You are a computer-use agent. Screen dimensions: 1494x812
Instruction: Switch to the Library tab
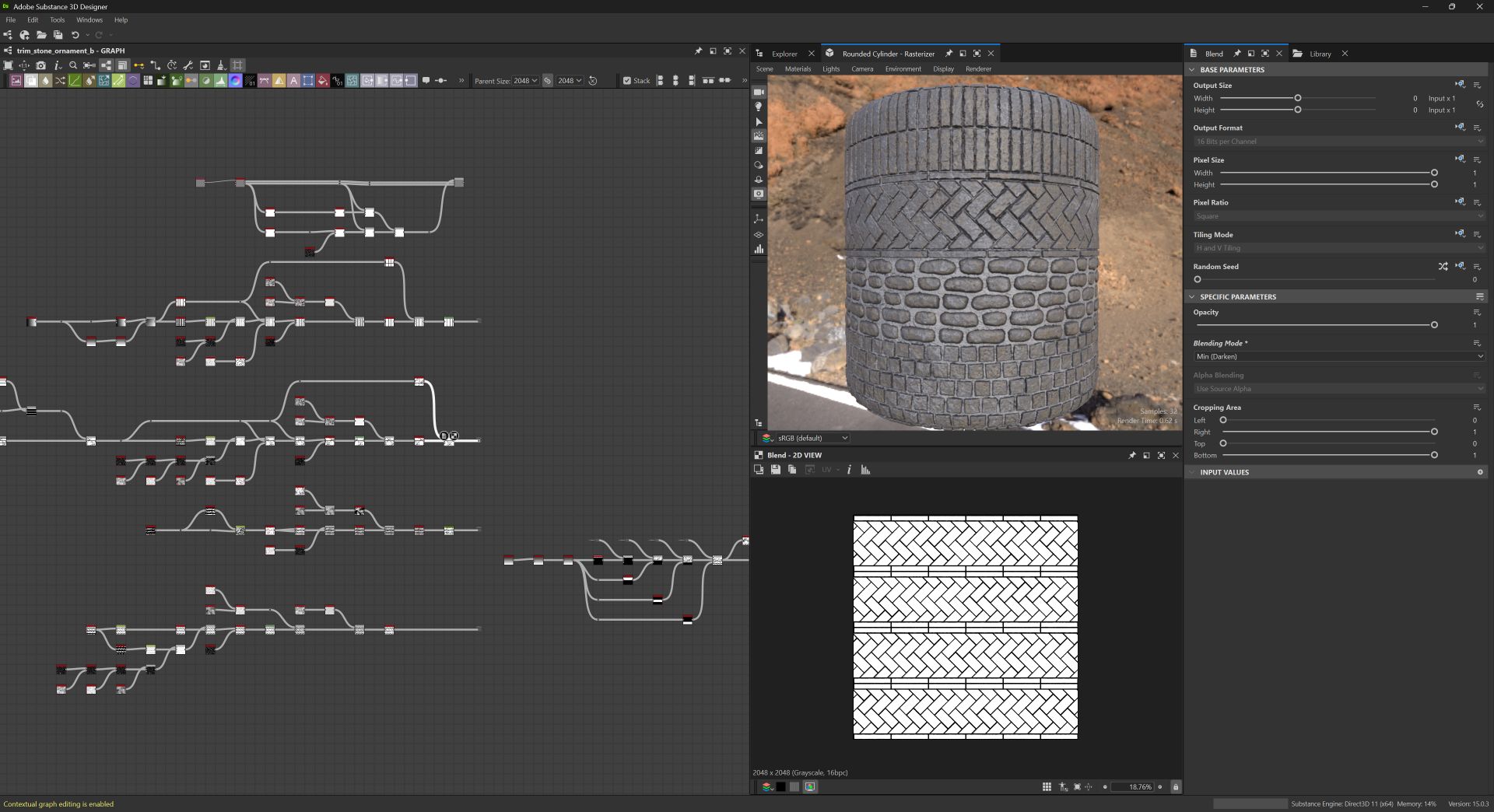(x=1320, y=54)
